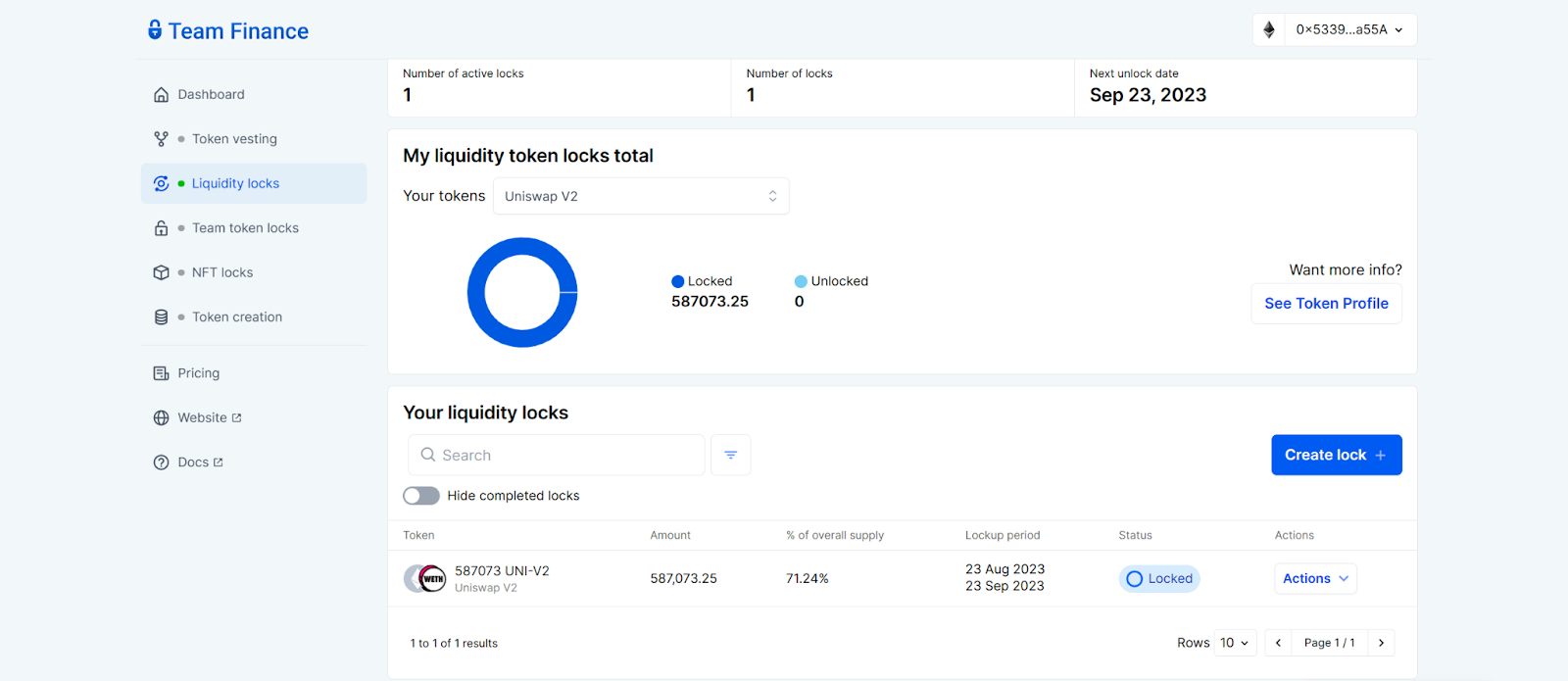
Task: Click the filter icon beside search
Action: 730,455
